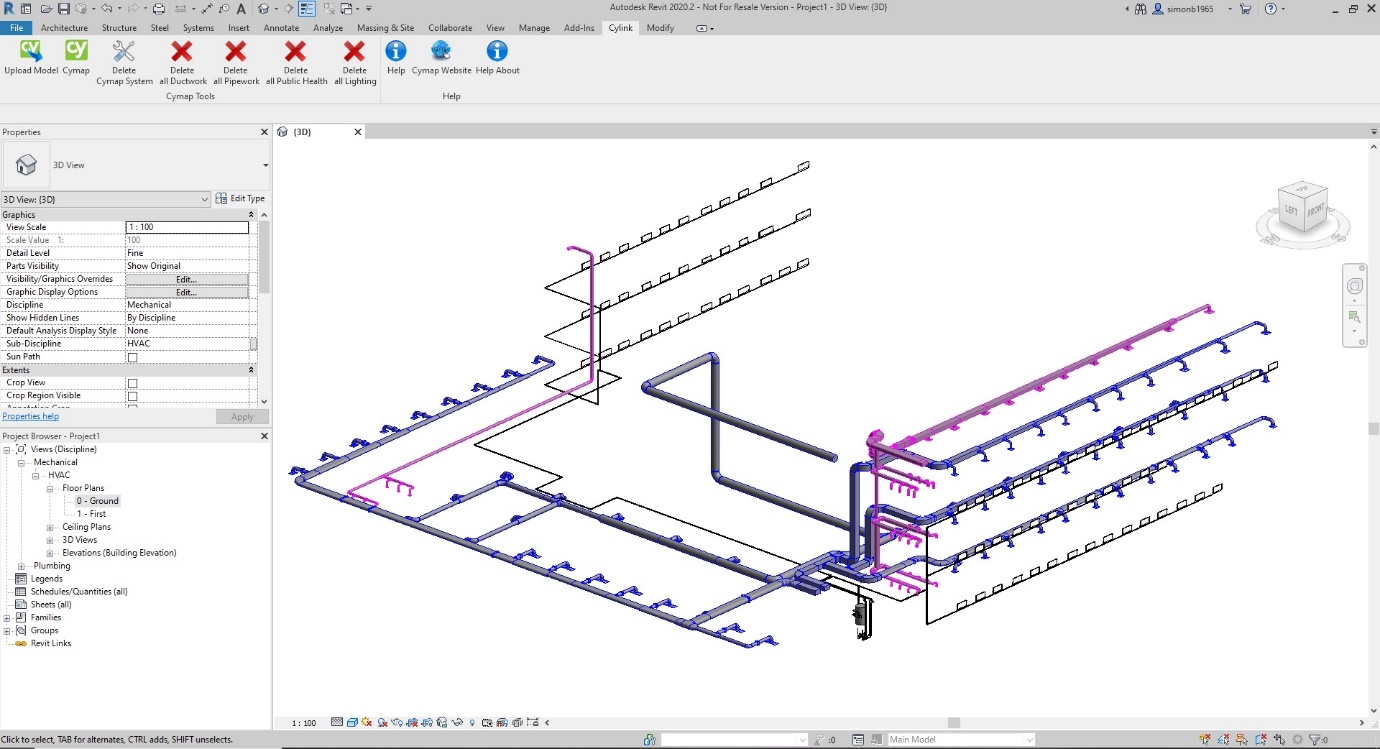Image resolution: width=1380 pixels, height=749 pixels.
Task: Click Edit for Visibility/Graphics Overrides
Action: (186, 279)
